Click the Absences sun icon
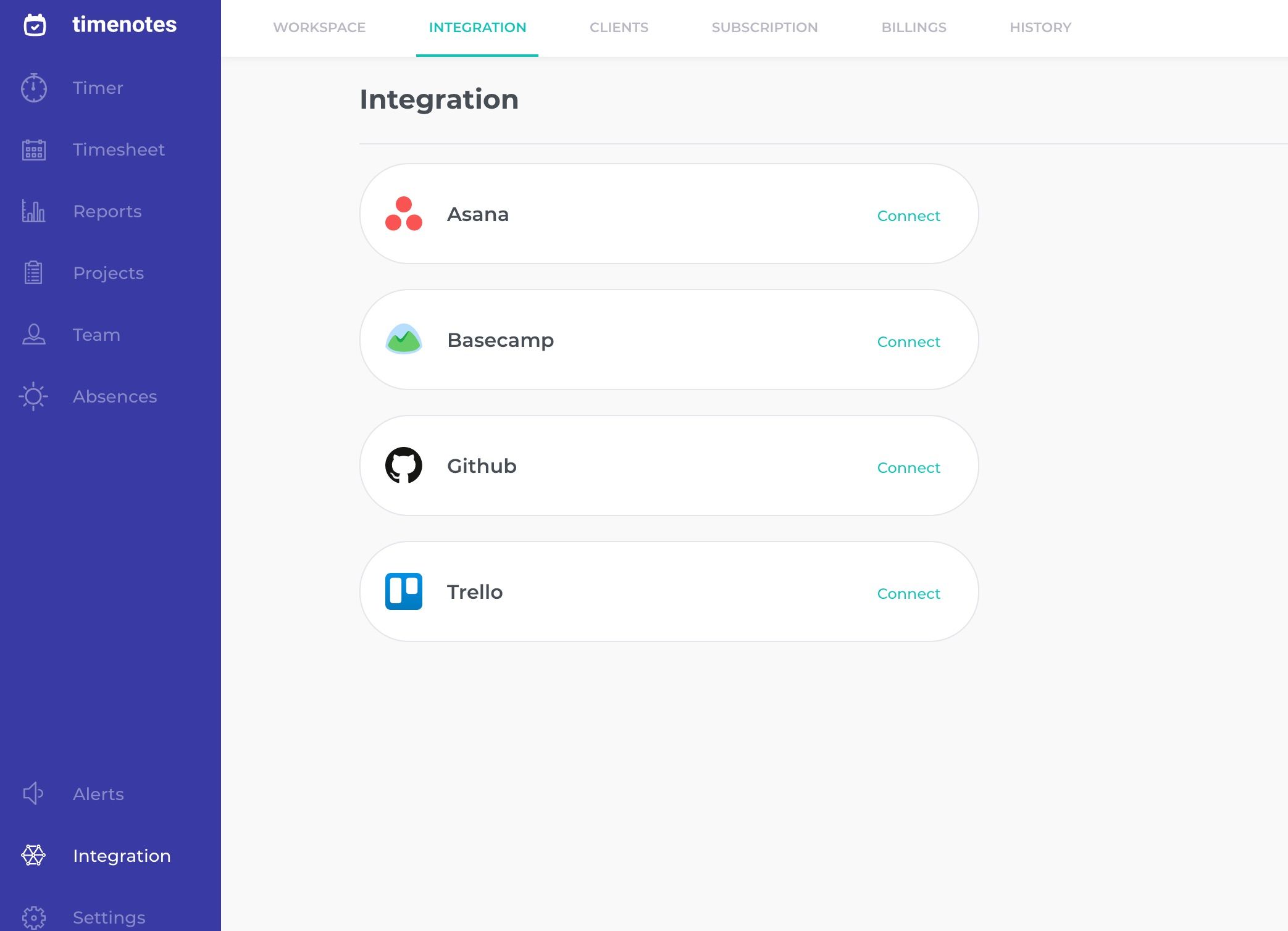 (33, 396)
